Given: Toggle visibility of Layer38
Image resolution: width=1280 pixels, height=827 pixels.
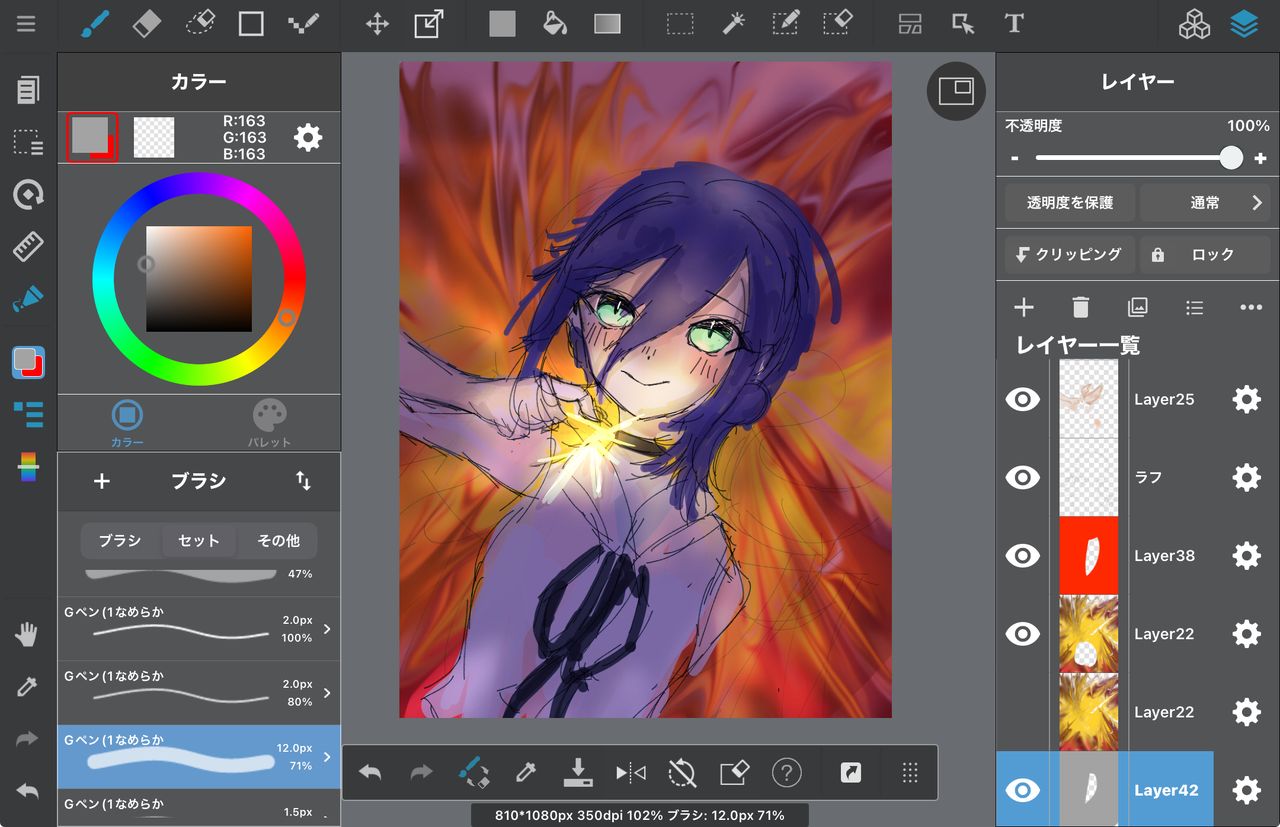Looking at the screenshot, I should point(1022,556).
